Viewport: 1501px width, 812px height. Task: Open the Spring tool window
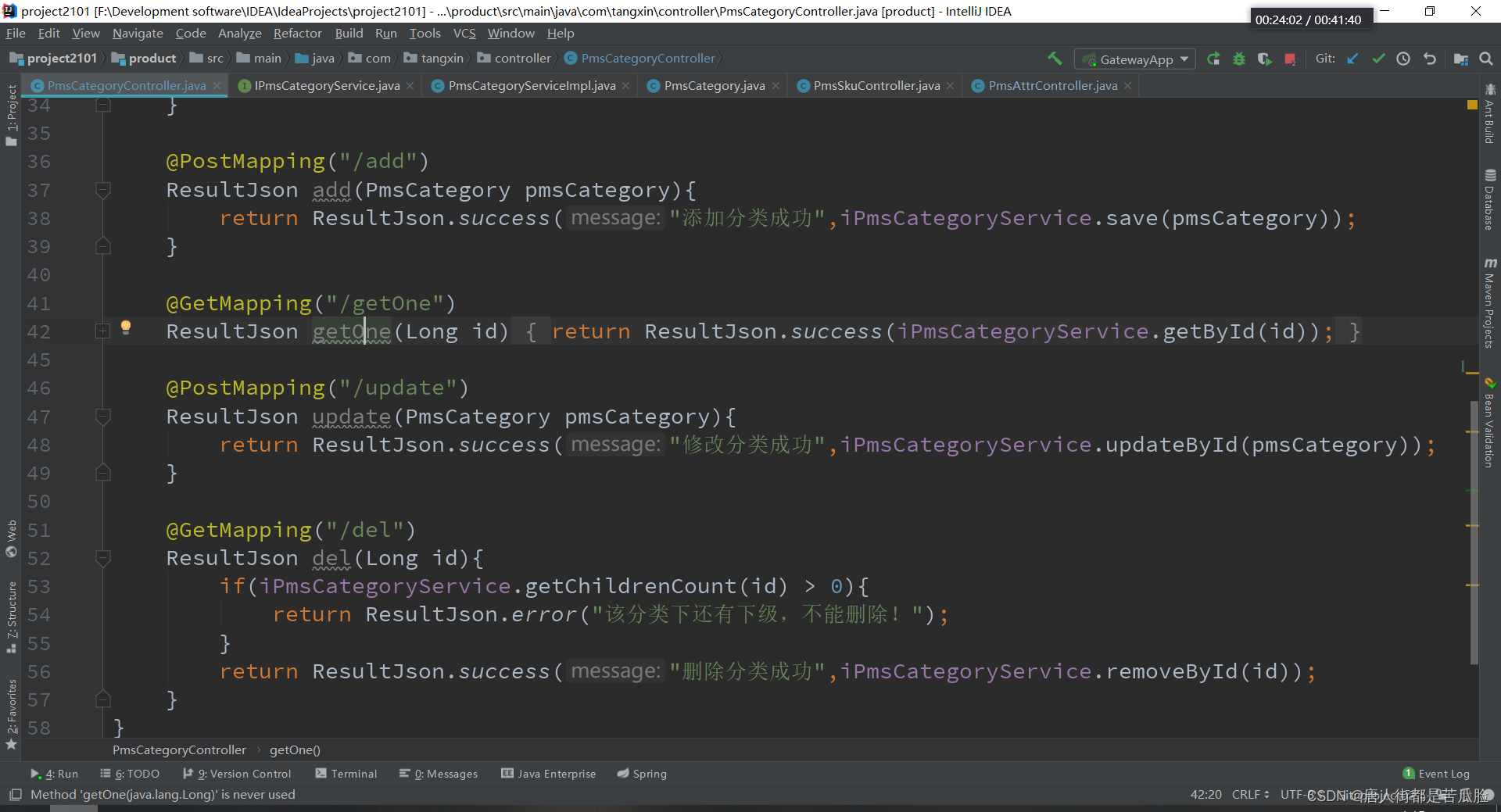click(642, 774)
